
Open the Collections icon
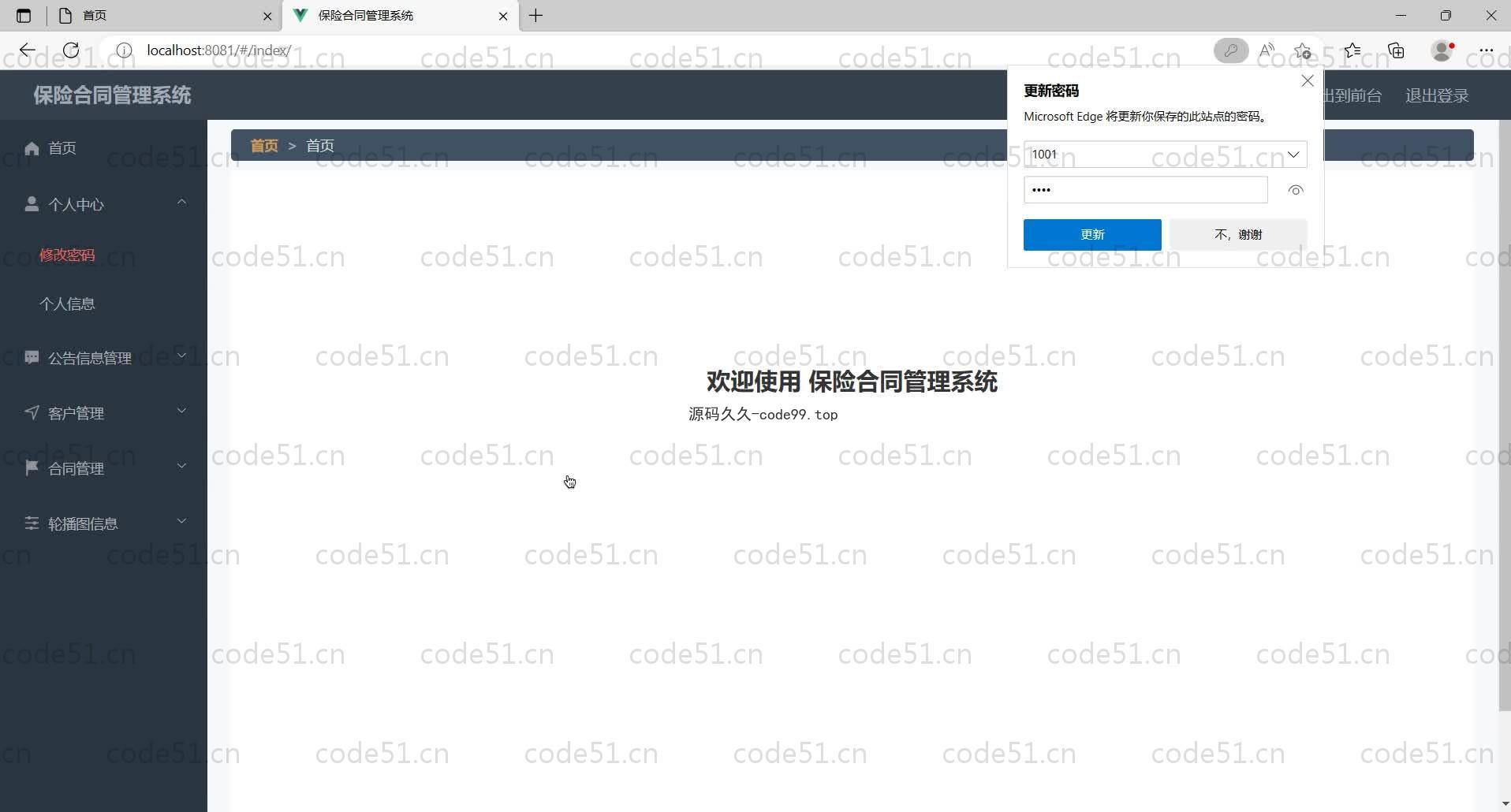pos(1397,50)
